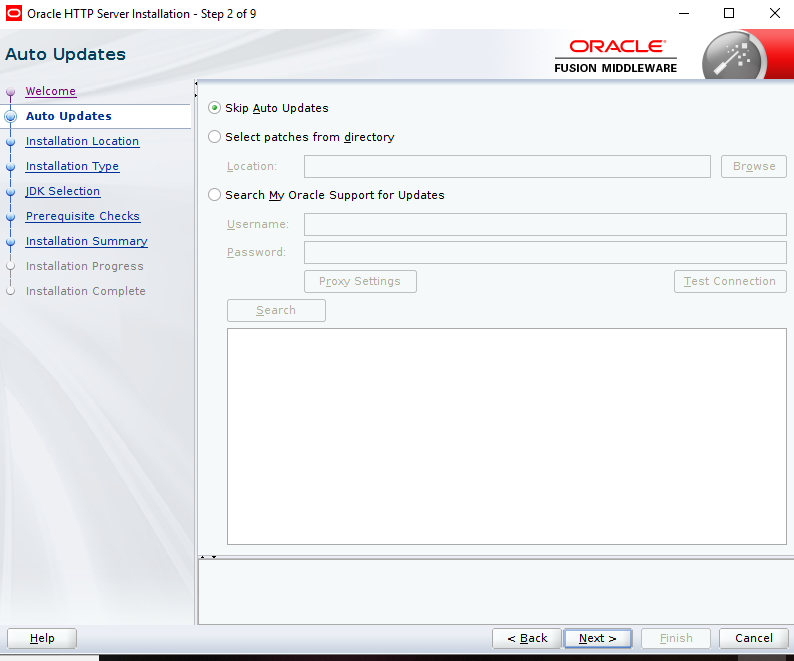Click the Next button
The height and width of the screenshot is (661, 794).
tap(598, 638)
